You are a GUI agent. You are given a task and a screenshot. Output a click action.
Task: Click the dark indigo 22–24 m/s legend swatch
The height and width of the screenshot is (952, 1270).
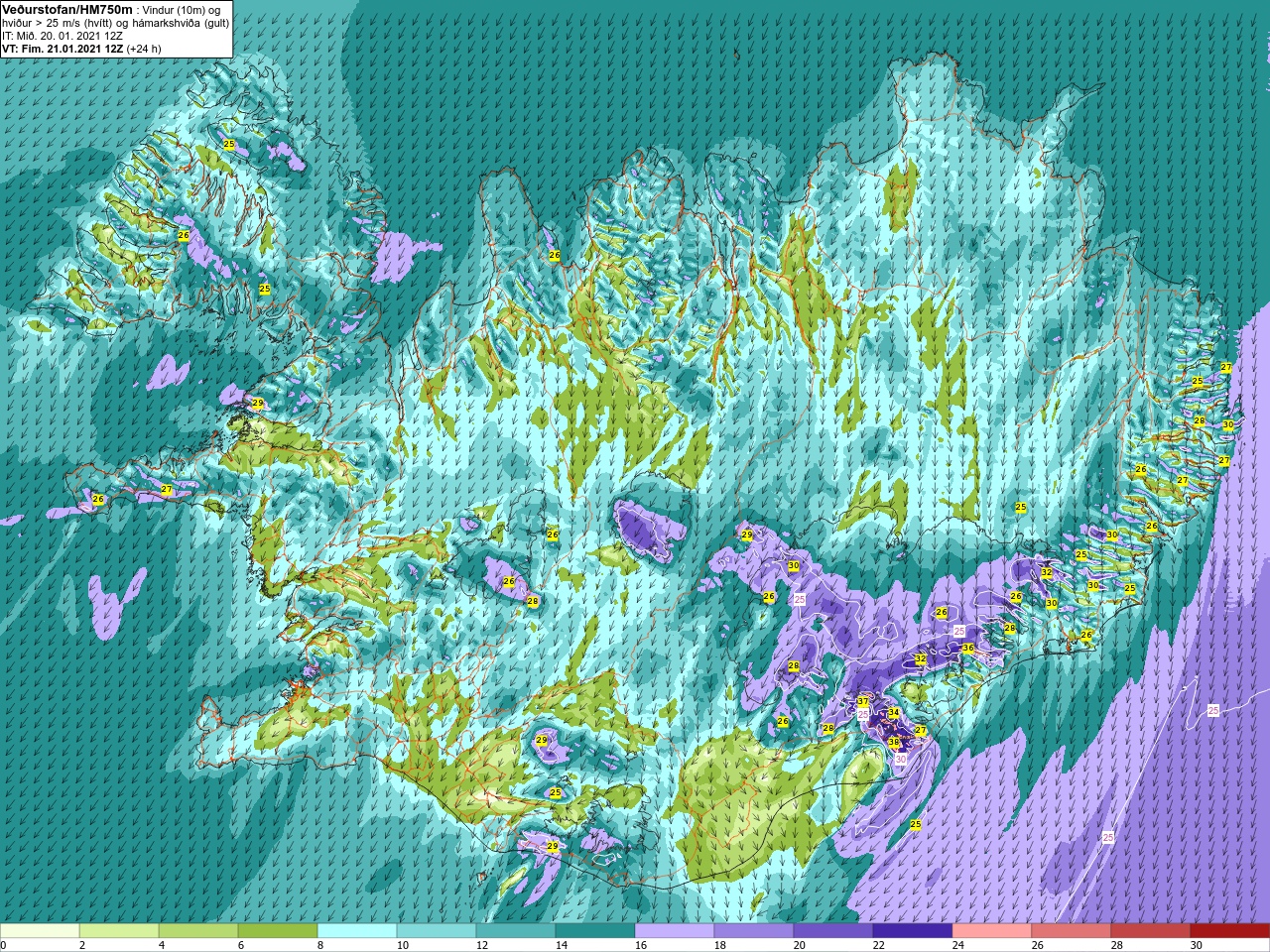913,931
